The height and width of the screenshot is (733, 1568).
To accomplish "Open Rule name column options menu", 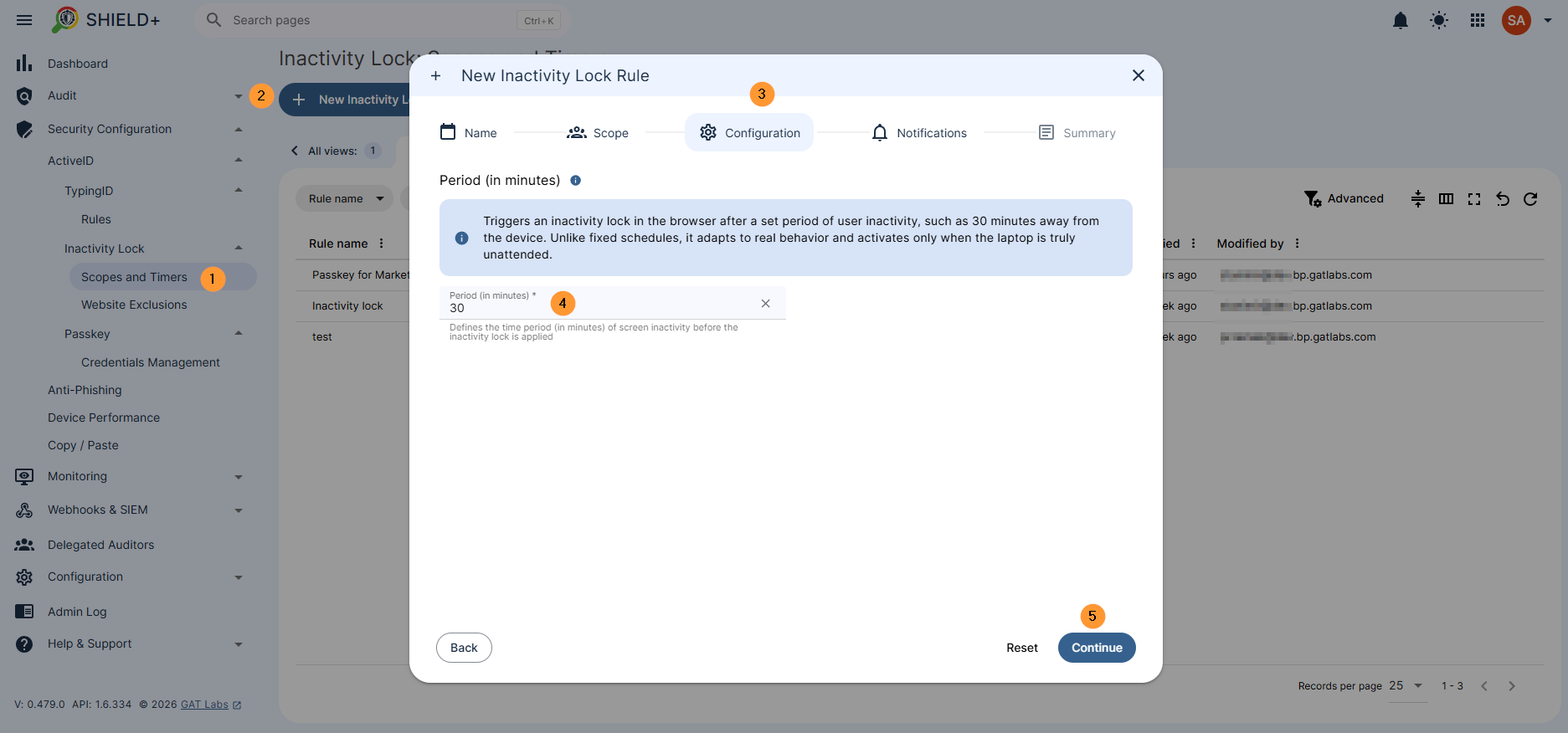I will [381, 243].
